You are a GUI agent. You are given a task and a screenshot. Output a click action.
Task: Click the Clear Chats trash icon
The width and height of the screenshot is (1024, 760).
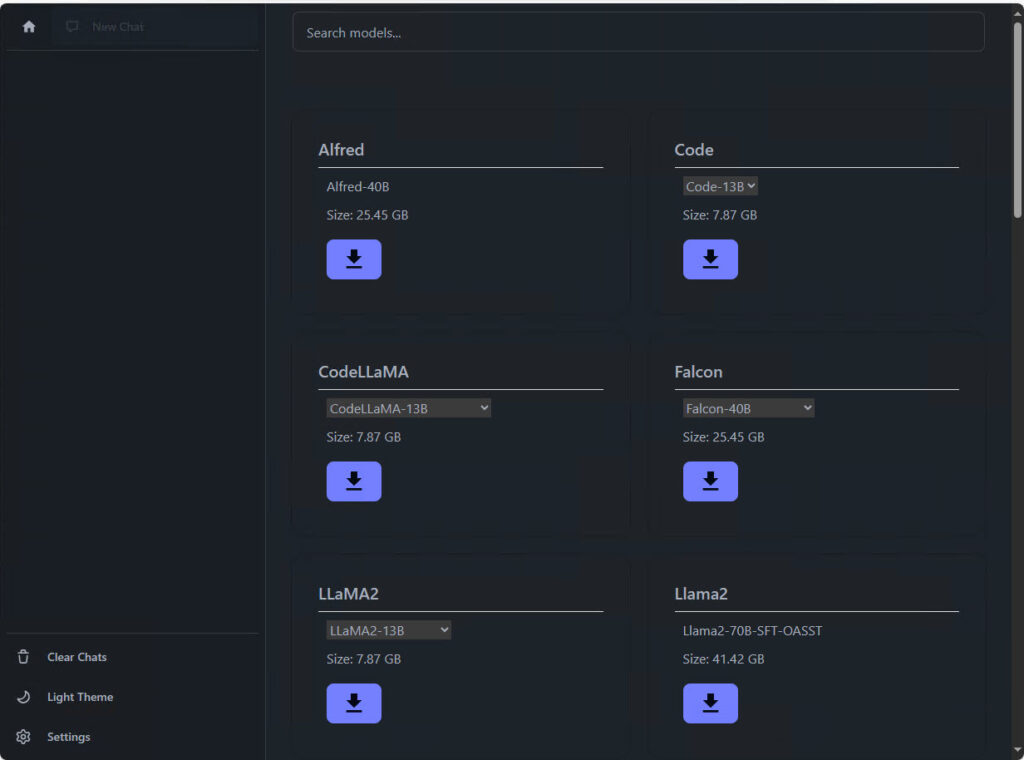(24, 657)
